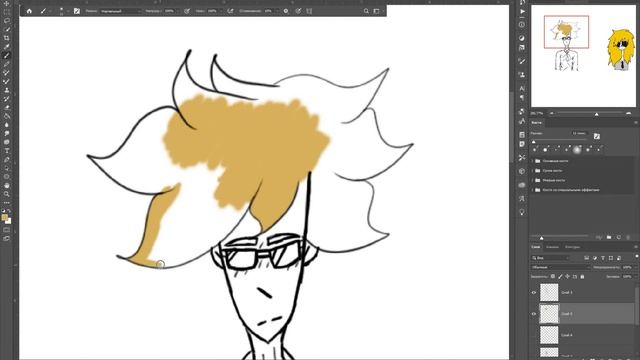Select the Move tool
640x360 pixels.
7,3
